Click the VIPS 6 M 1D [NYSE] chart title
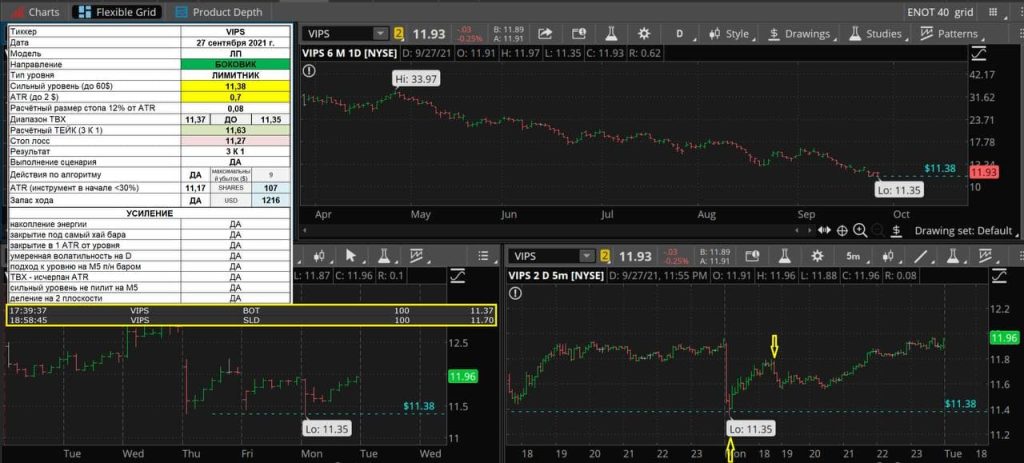Image resolution: width=1024 pixels, height=463 pixels. click(x=349, y=53)
